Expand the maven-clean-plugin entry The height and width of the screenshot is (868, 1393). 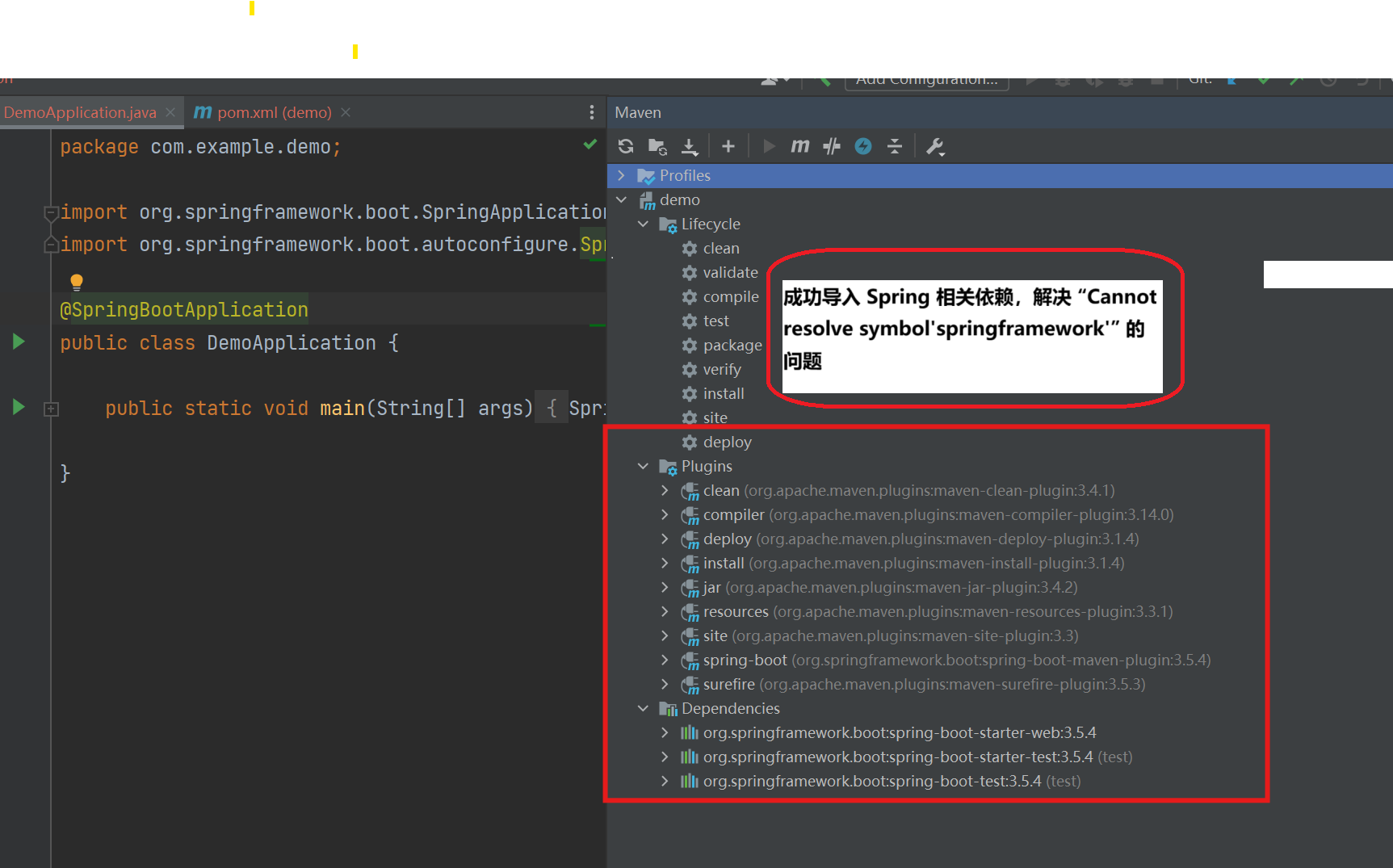pos(665,490)
